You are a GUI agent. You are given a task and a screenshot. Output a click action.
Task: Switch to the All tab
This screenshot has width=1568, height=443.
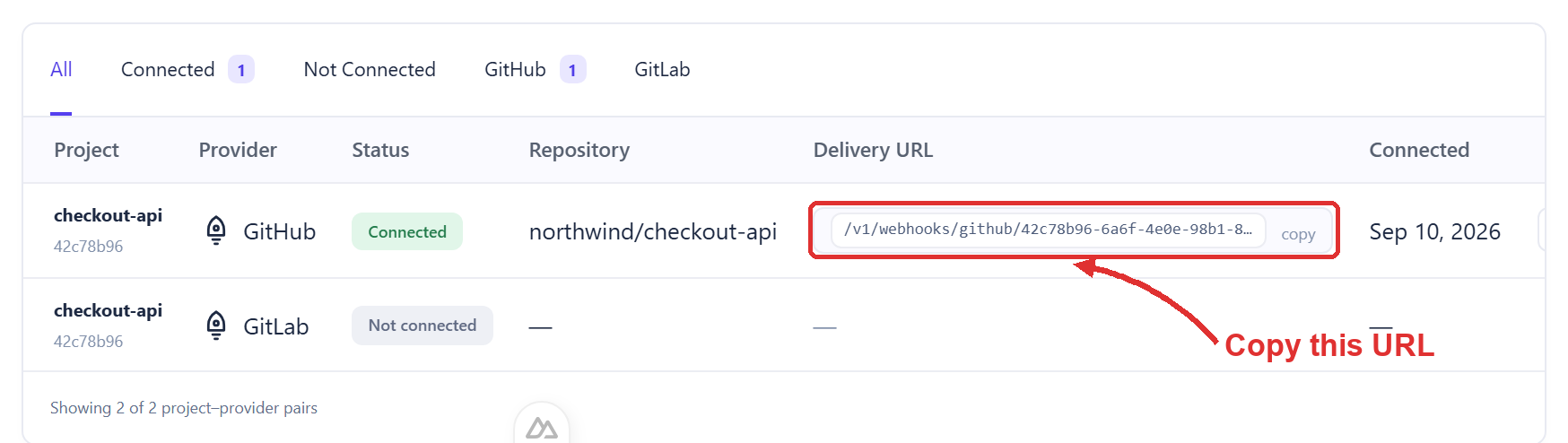click(x=61, y=70)
